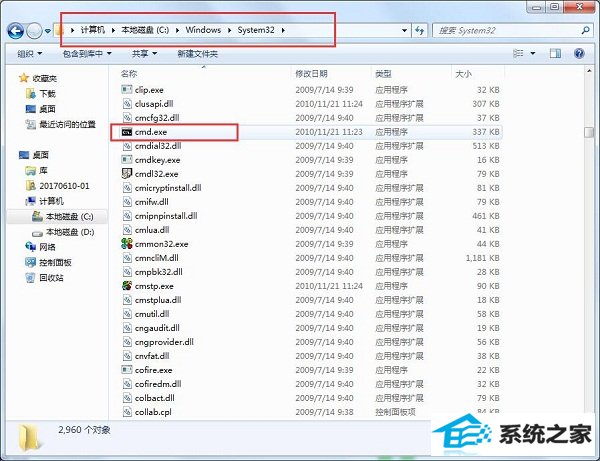Open the address bar history dropdown
The width and height of the screenshot is (600, 461).
click(x=404, y=31)
